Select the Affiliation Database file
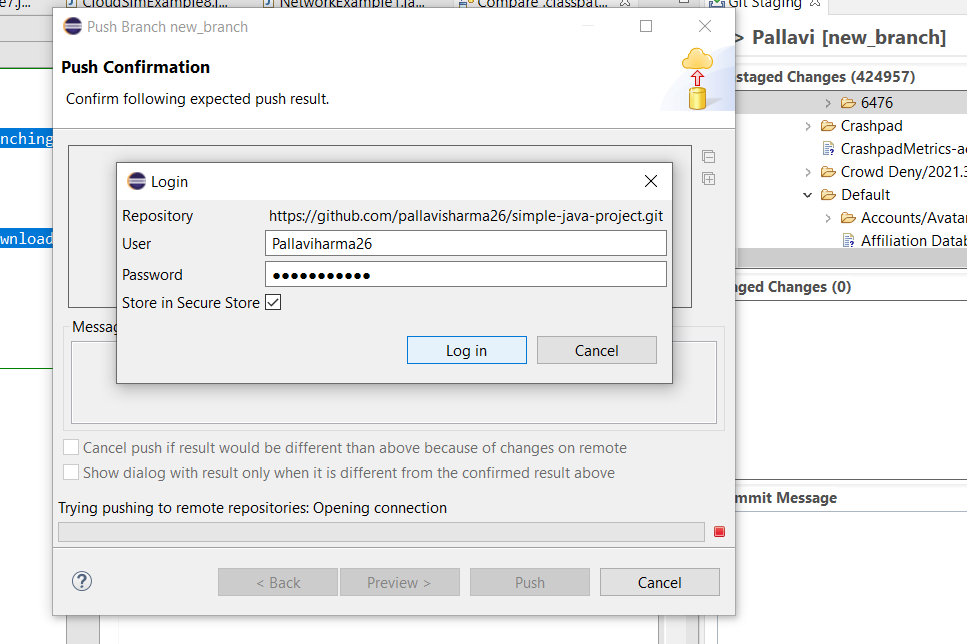This screenshot has width=967, height=644. 903,241
